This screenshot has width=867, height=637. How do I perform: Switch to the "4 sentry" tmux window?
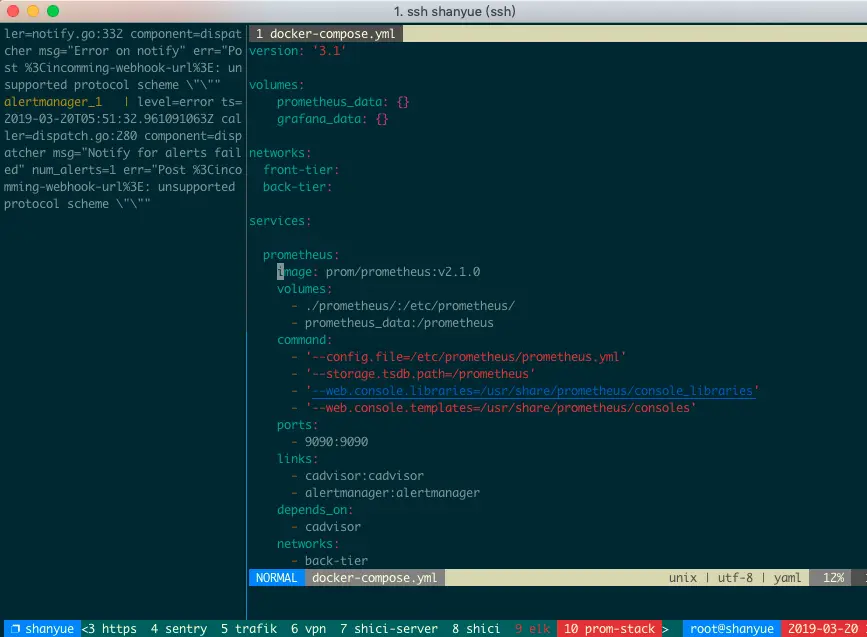pos(178,628)
